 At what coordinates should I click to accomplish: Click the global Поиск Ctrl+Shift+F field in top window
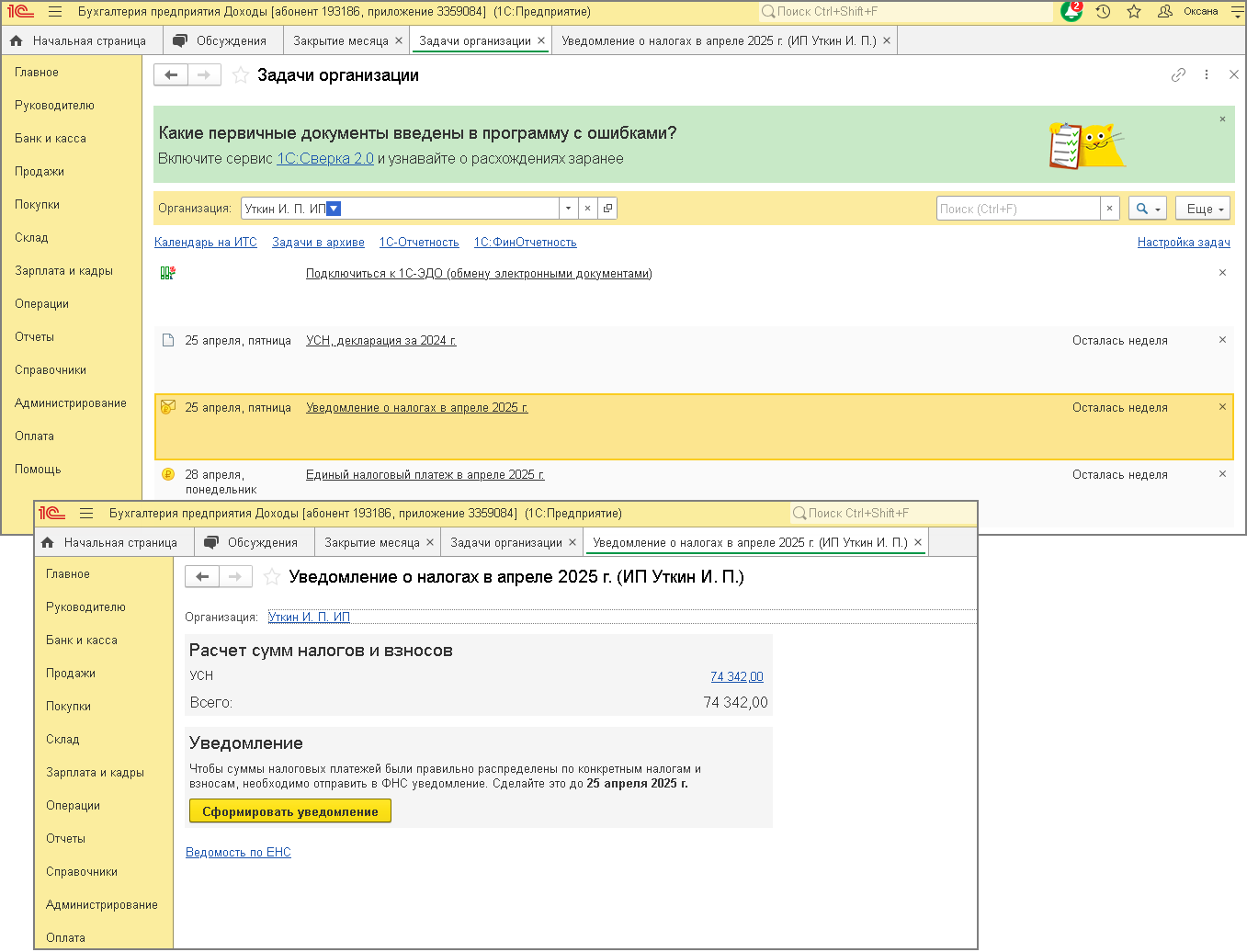pos(905,12)
